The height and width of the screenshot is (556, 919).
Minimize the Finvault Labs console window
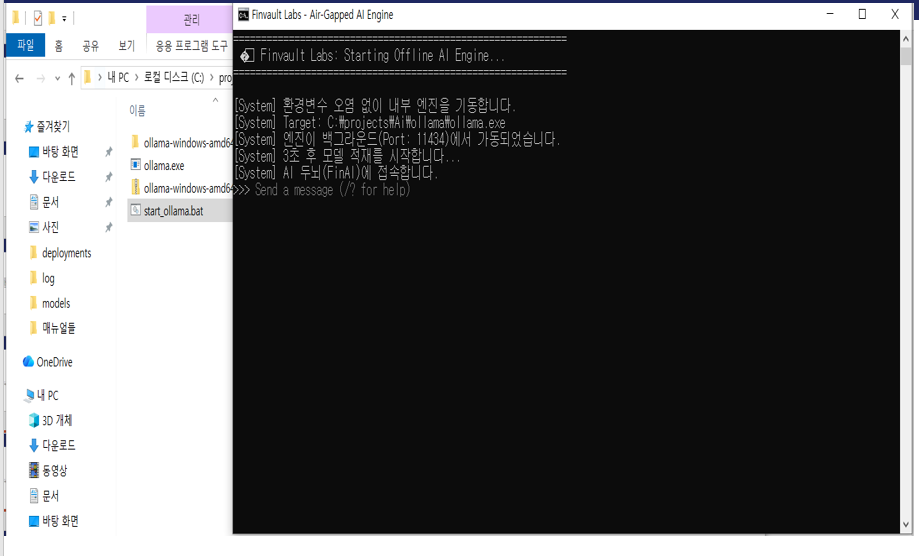830,14
